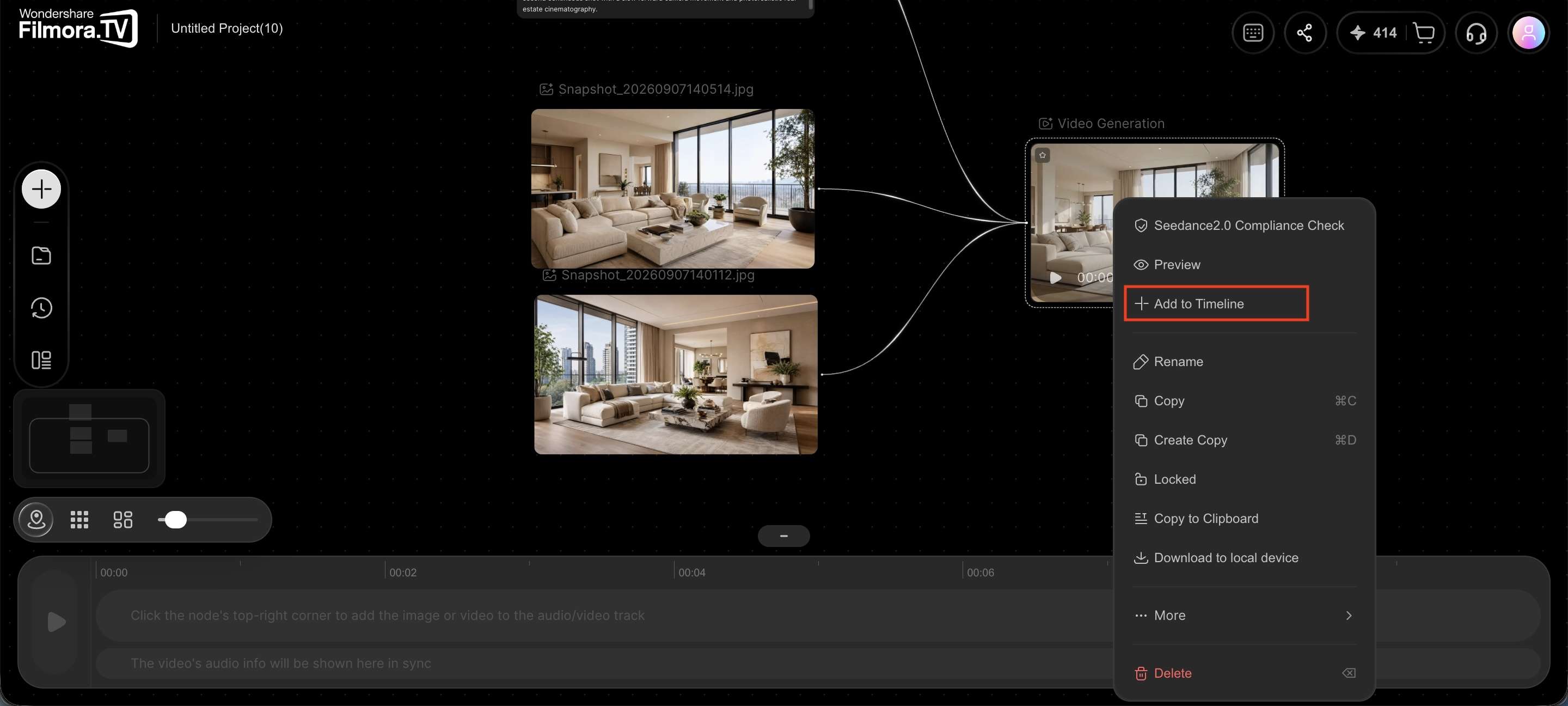Select the mixed tile layout icon
Screen dimensions: 1568x706
123,520
